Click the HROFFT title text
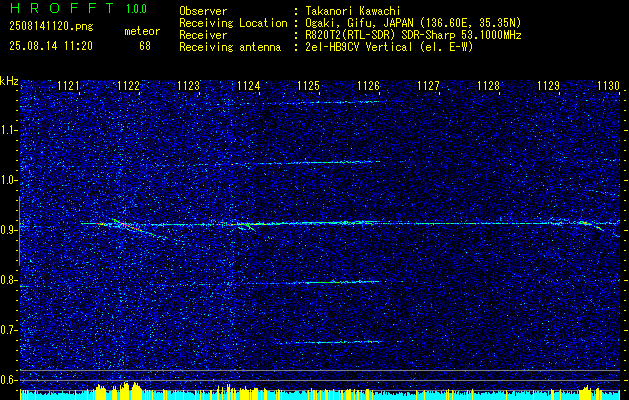This screenshot has width=629, height=400. tap(62, 8)
